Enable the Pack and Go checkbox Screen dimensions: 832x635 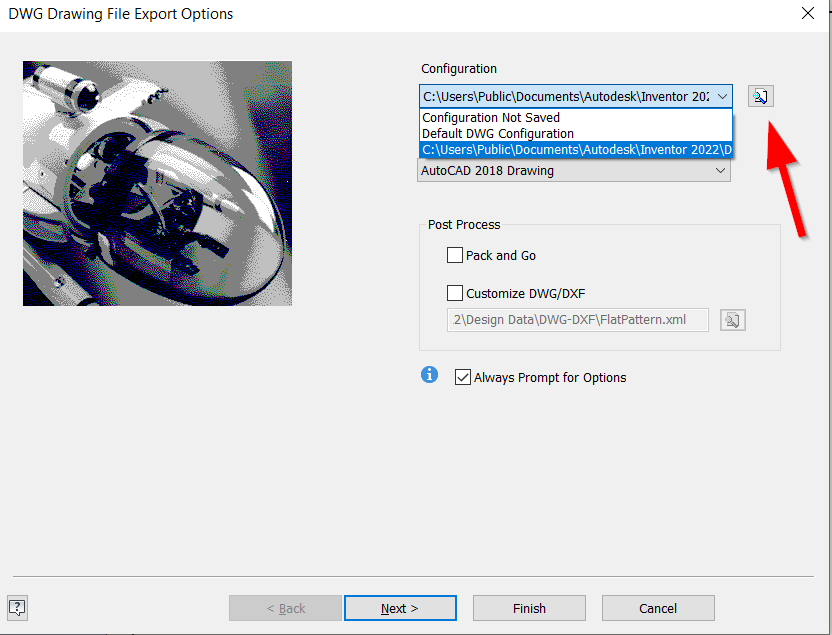click(x=455, y=255)
